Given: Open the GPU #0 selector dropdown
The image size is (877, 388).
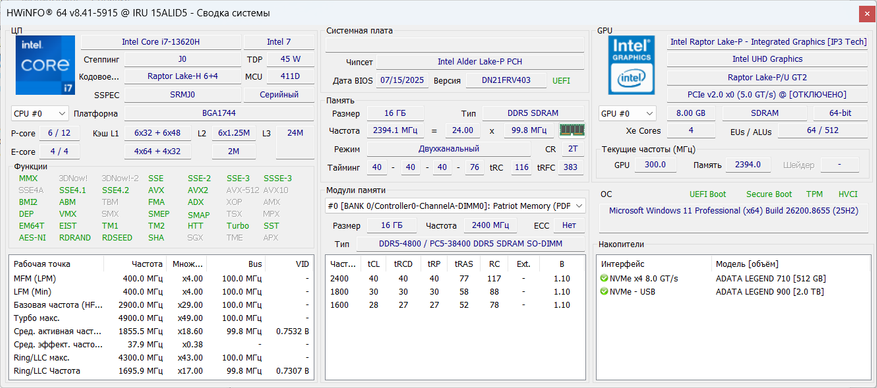Looking at the screenshot, I should click(x=627, y=113).
